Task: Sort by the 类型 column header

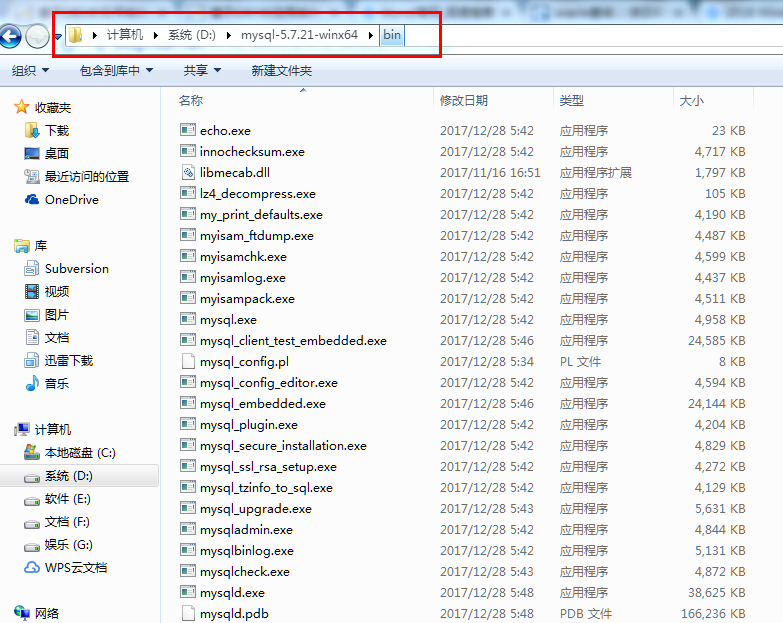Action: click(x=571, y=100)
